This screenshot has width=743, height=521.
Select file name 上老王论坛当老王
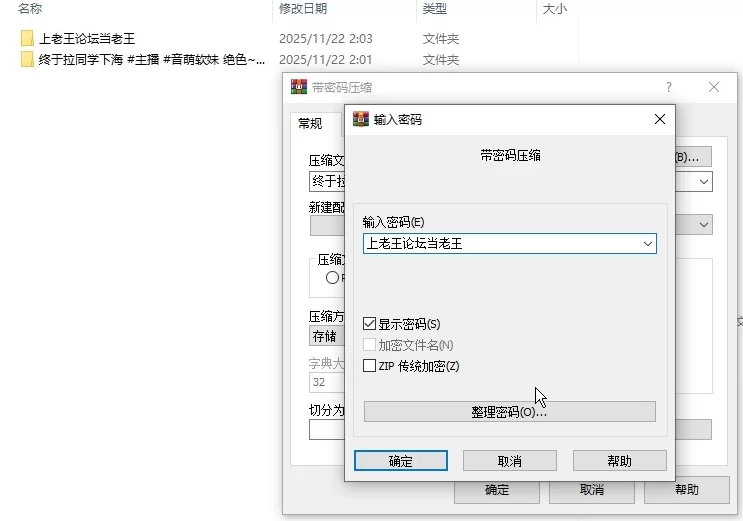pyautogui.click(x=87, y=38)
